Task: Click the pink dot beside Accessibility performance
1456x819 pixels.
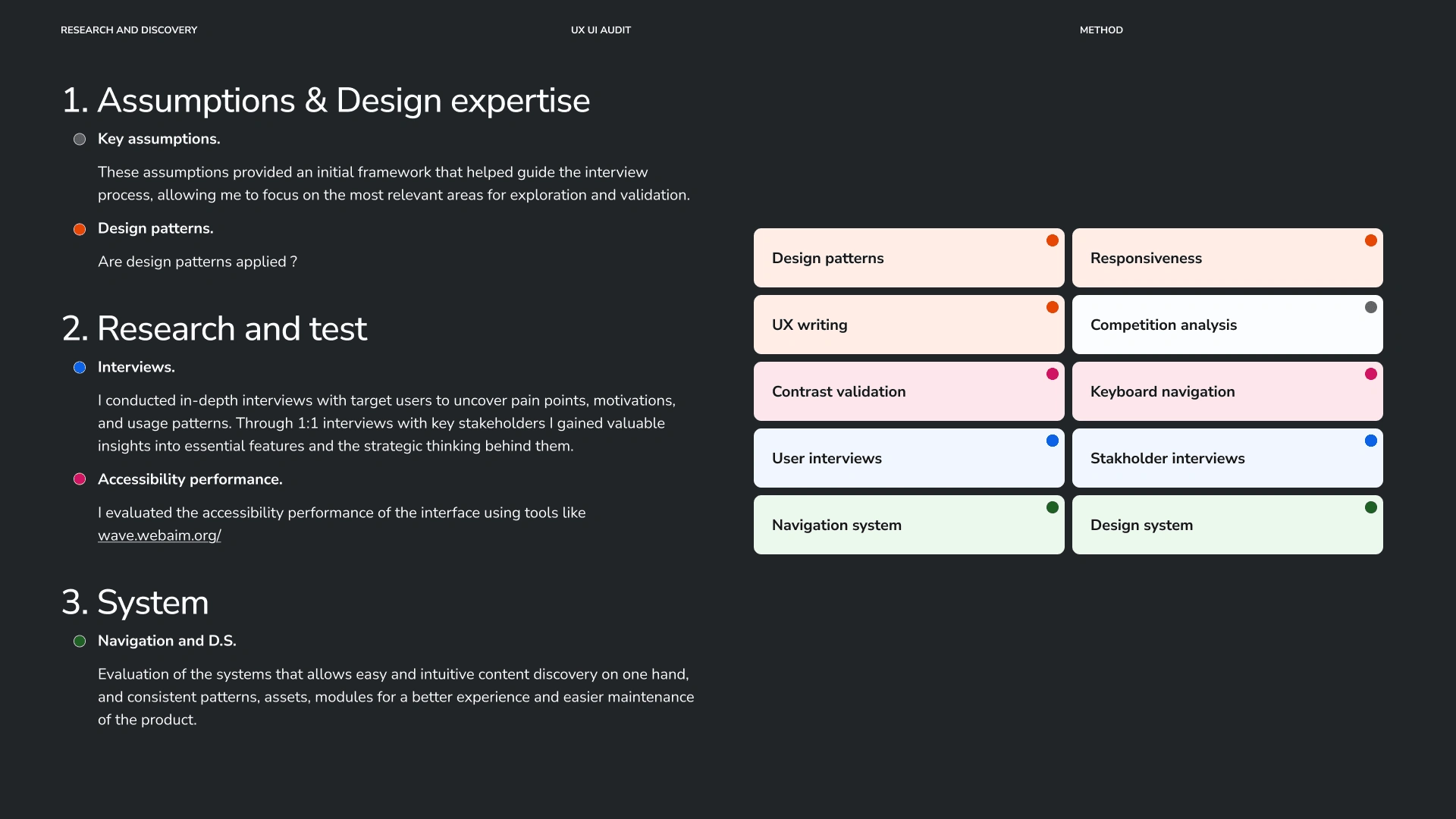Action: click(x=80, y=479)
